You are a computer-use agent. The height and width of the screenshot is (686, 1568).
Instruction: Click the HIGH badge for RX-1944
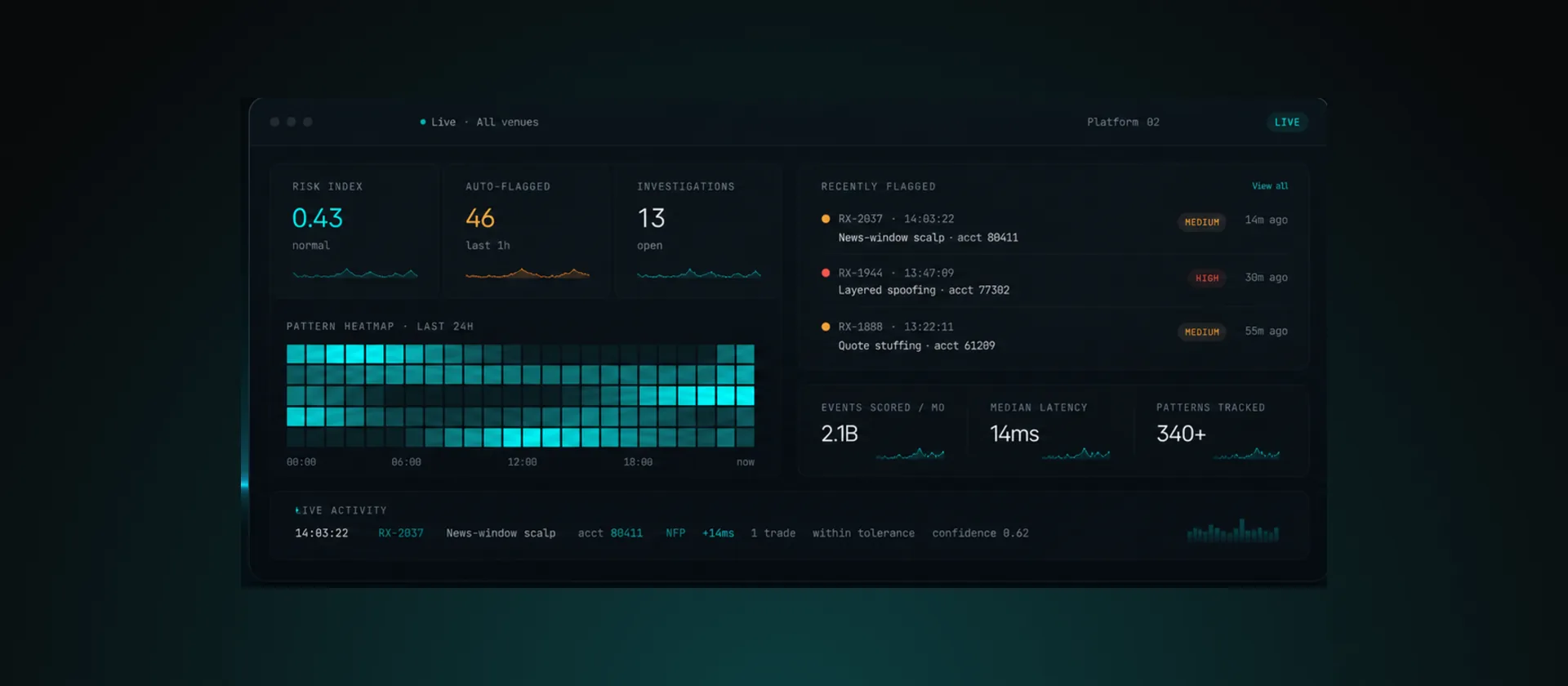pyautogui.click(x=1207, y=278)
